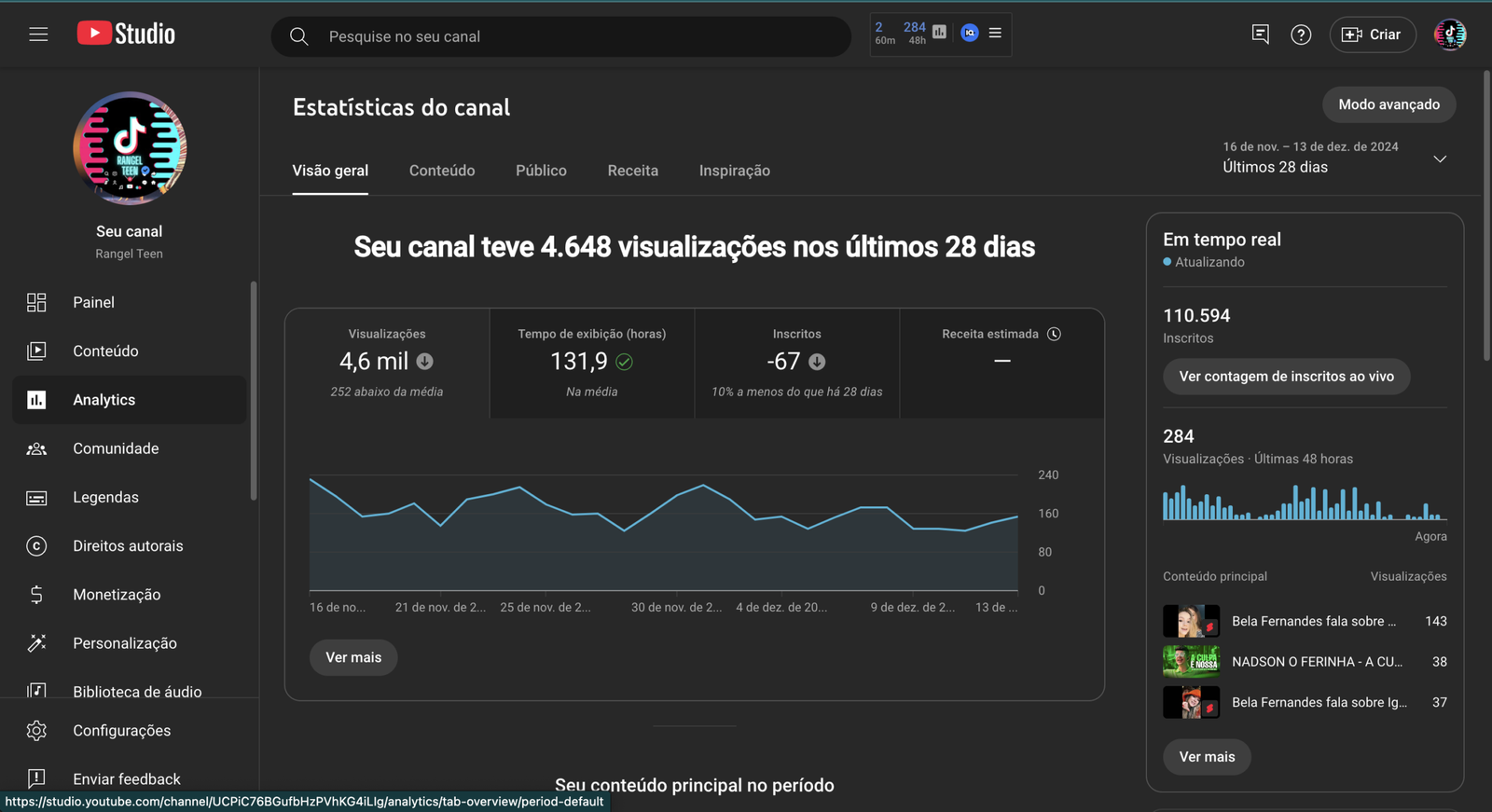The height and width of the screenshot is (812, 1492).
Task: Switch to the Conteúdo tab
Action: 442,171
